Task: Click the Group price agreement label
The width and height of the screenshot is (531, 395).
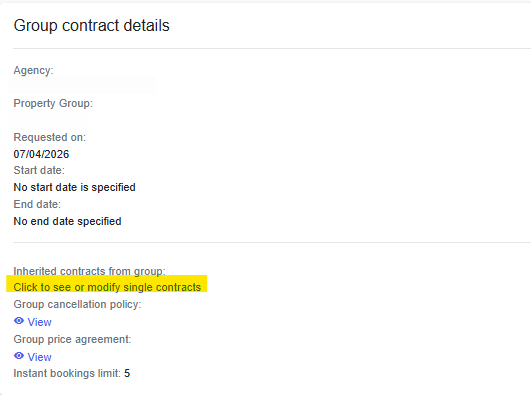Action: click(72, 339)
